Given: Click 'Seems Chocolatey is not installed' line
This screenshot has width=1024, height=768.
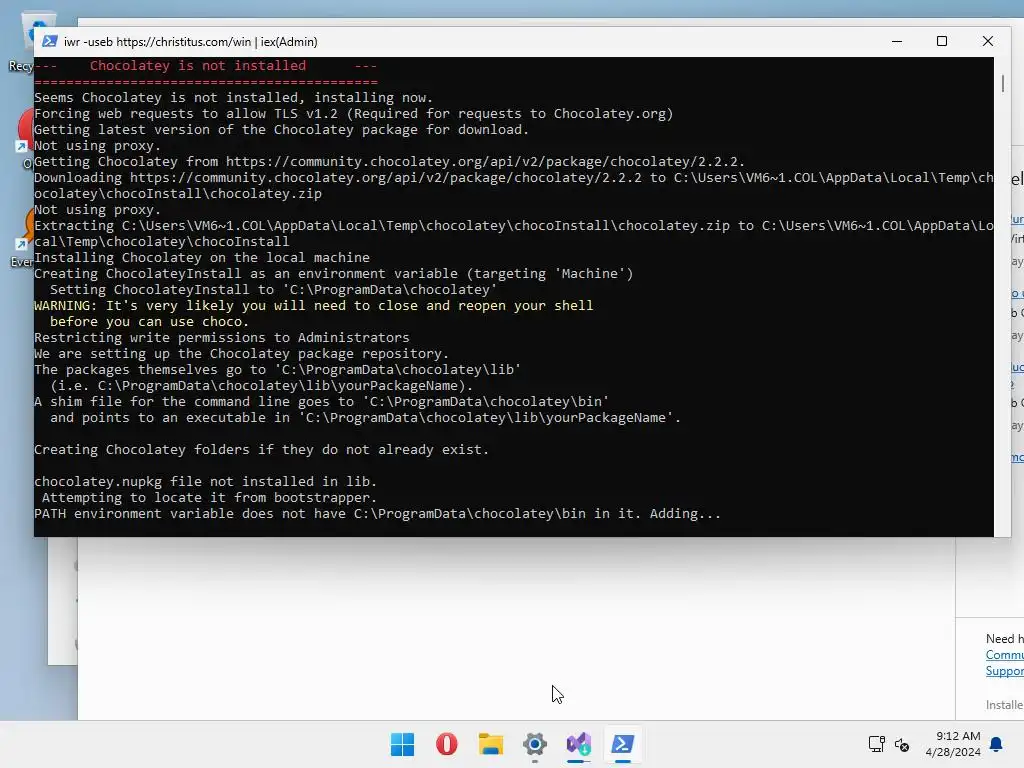Looking at the screenshot, I should click(234, 98).
